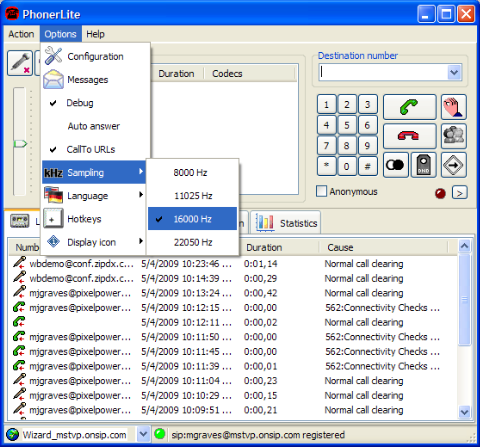Viewport: 480px width, 447px height.
Task: Click the 'sip:mgraves@mstvp.onsip.com registered' status text
Action: (258, 435)
